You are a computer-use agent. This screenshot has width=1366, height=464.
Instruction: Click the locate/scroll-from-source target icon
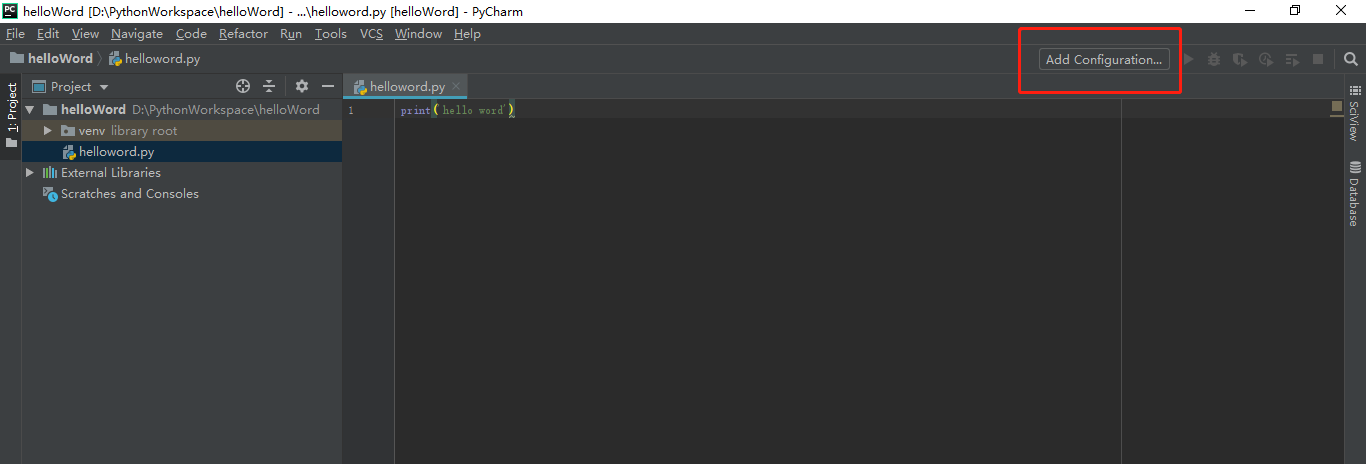(x=242, y=87)
